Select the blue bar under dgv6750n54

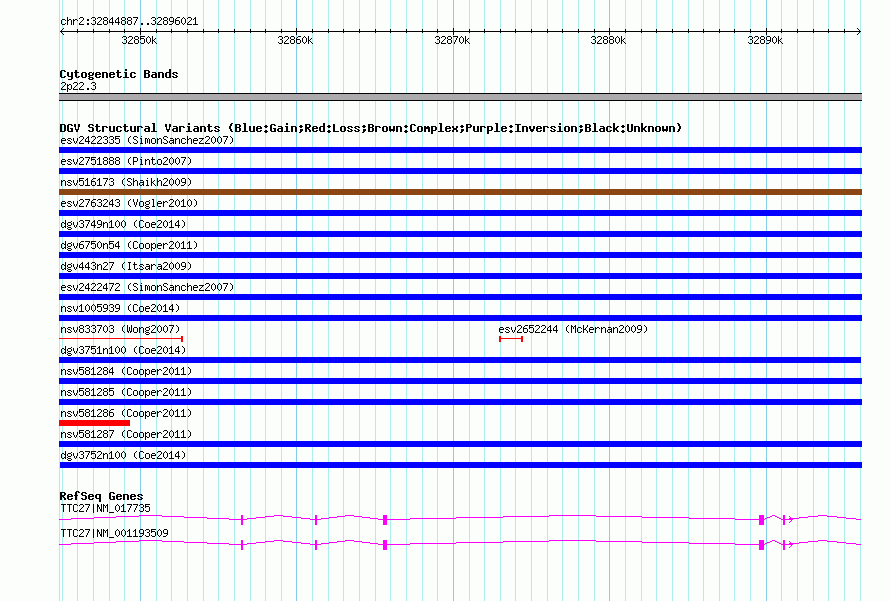click(x=460, y=255)
